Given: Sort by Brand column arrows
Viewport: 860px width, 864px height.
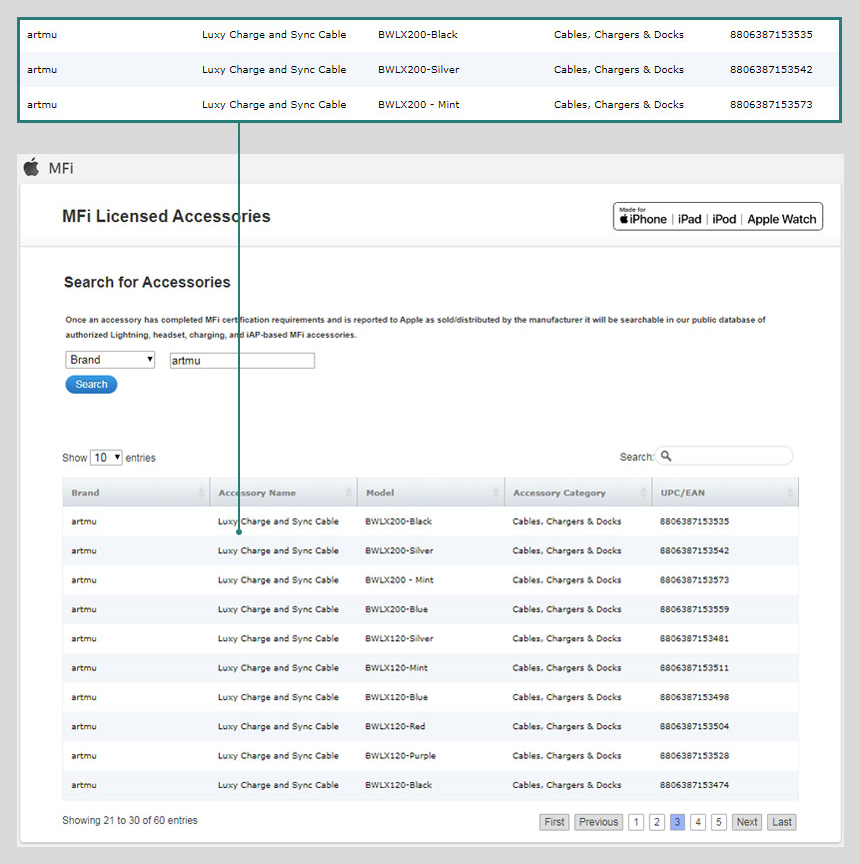Looking at the screenshot, I should pyautogui.click(x=202, y=493).
